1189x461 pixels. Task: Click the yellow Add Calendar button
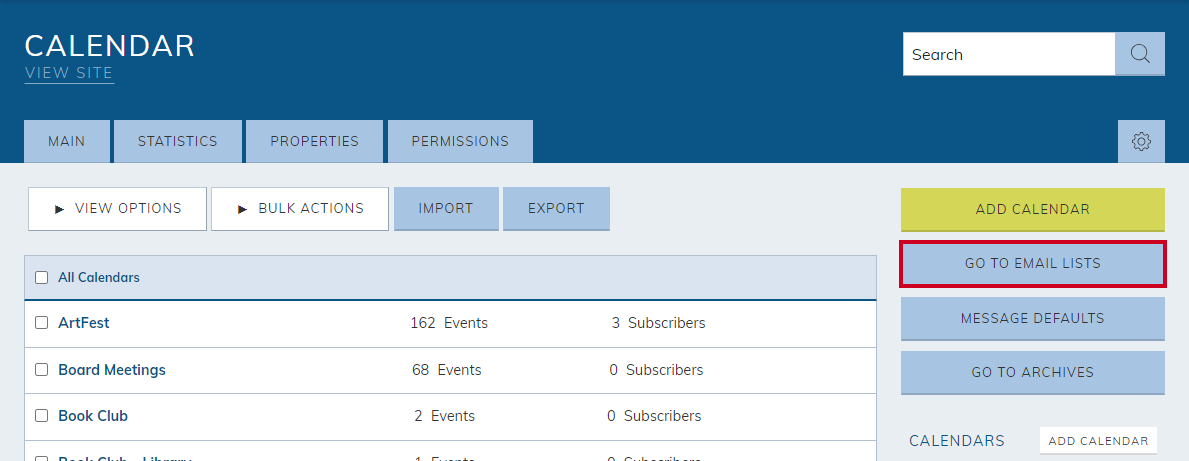1033,210
